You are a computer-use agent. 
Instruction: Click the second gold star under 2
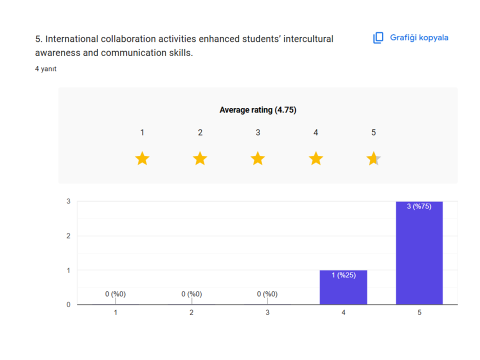(200, 158)
